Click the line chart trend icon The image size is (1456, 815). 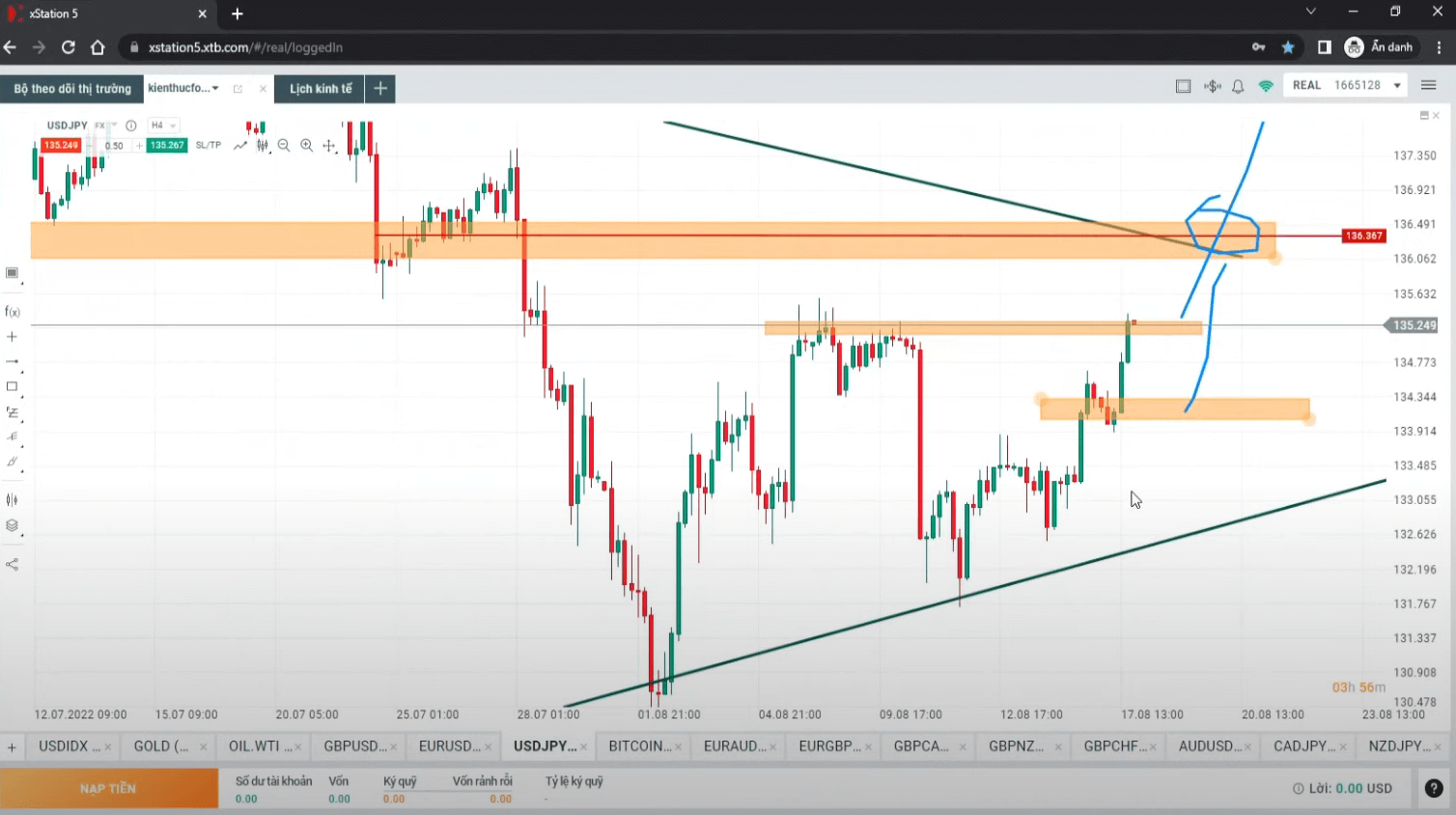tap(240, 145)
